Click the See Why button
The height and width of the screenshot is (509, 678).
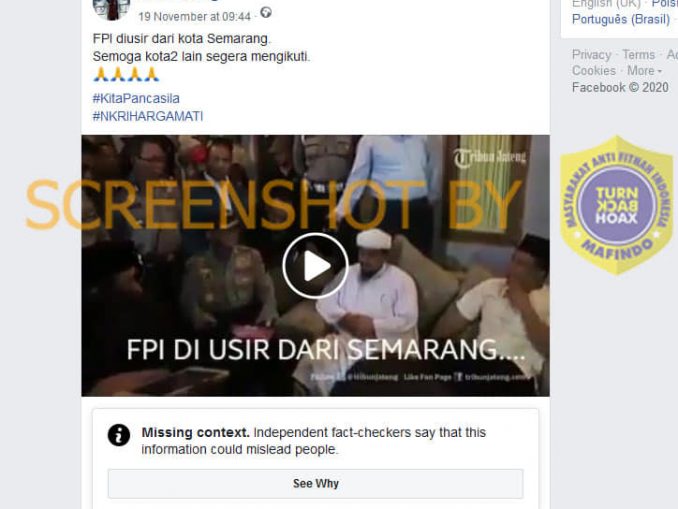tap(315, 483)
